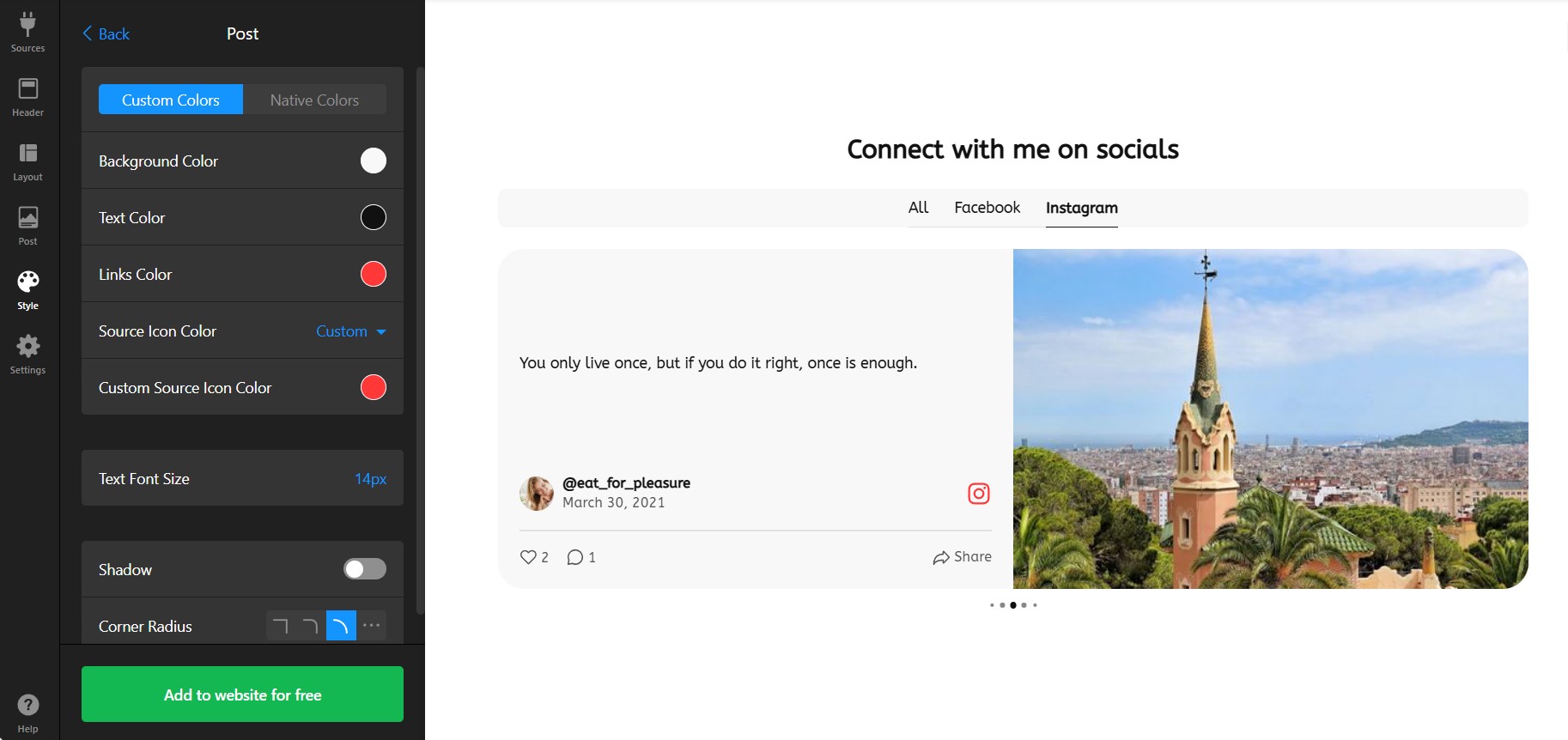
Task: Open the Text Color black swatch
Action: pyautogui.click(x=374, y=217)
